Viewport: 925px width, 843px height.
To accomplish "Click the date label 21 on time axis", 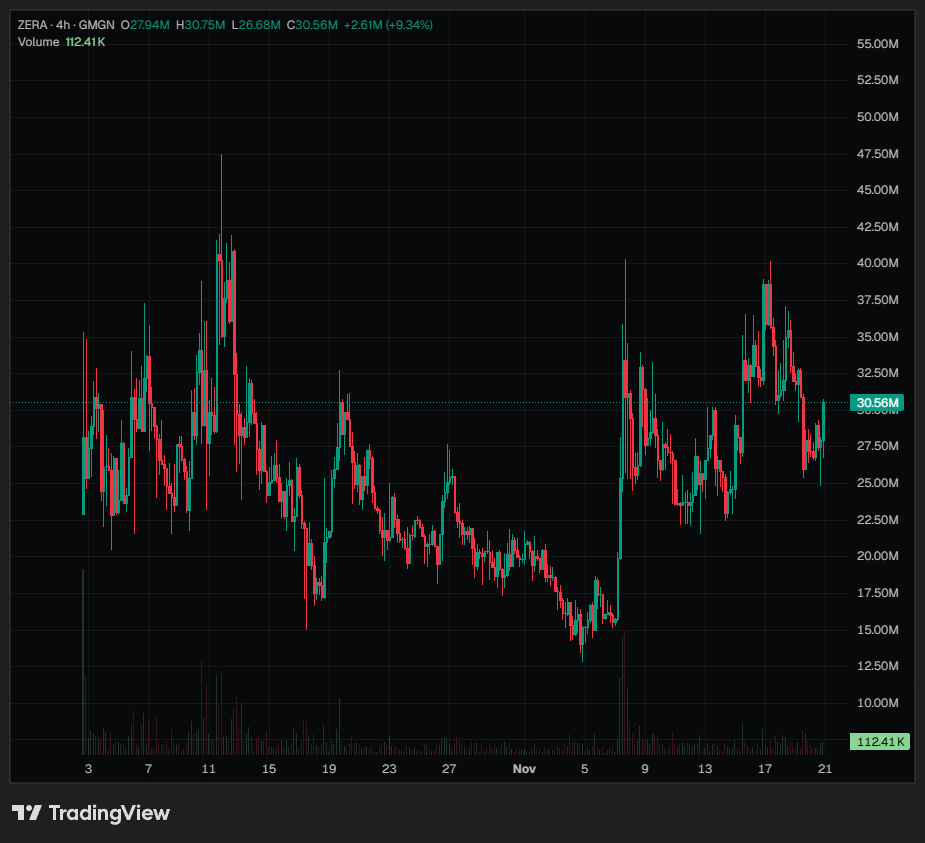I will (825, 769).
